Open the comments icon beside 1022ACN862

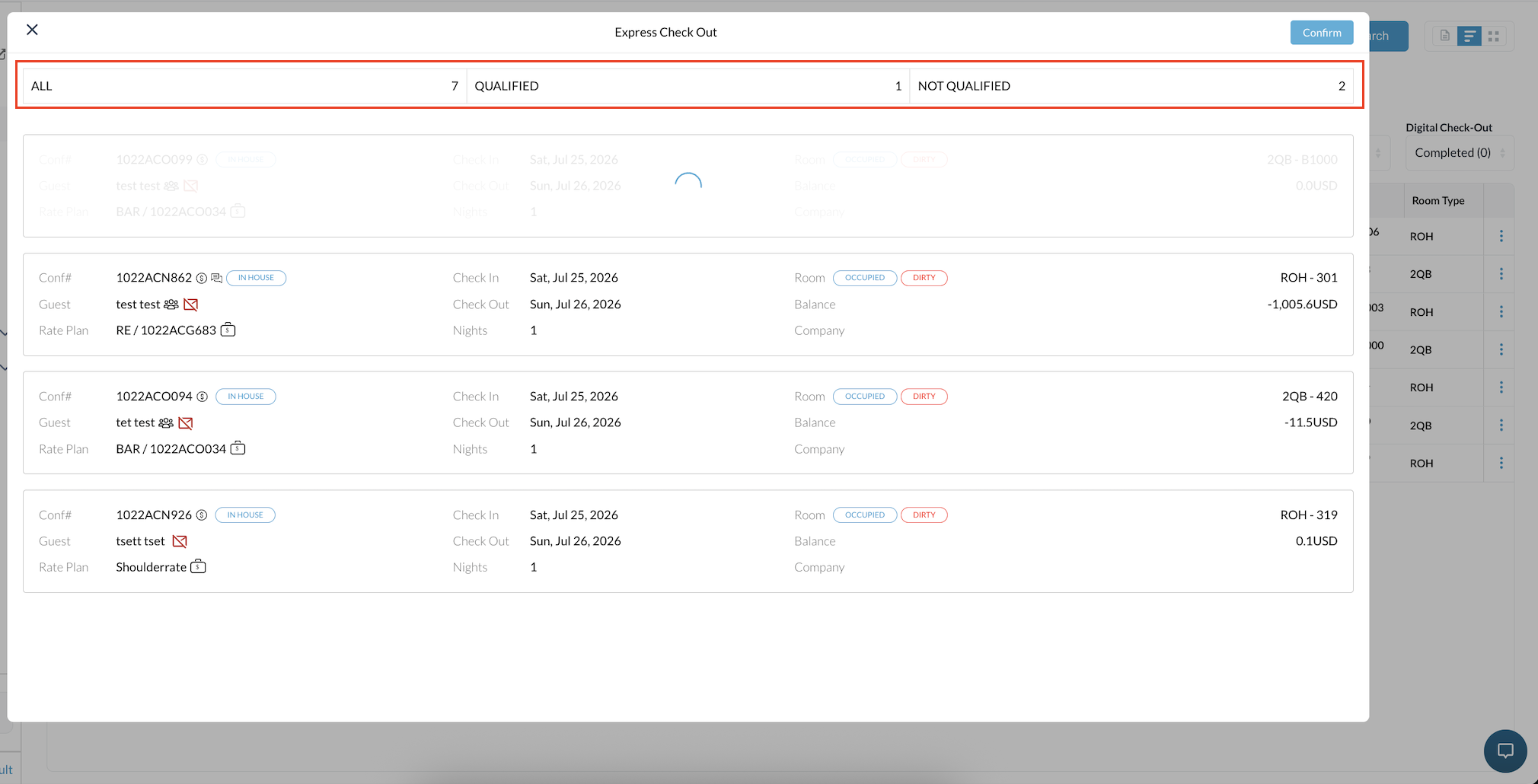click(216, 278)
